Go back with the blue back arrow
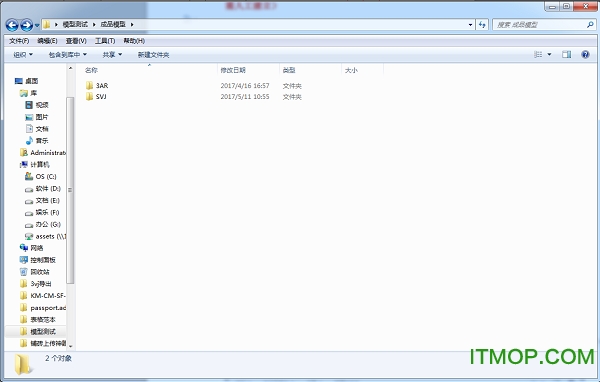Viewport: 600px width, 382px height. pos(12,25)
